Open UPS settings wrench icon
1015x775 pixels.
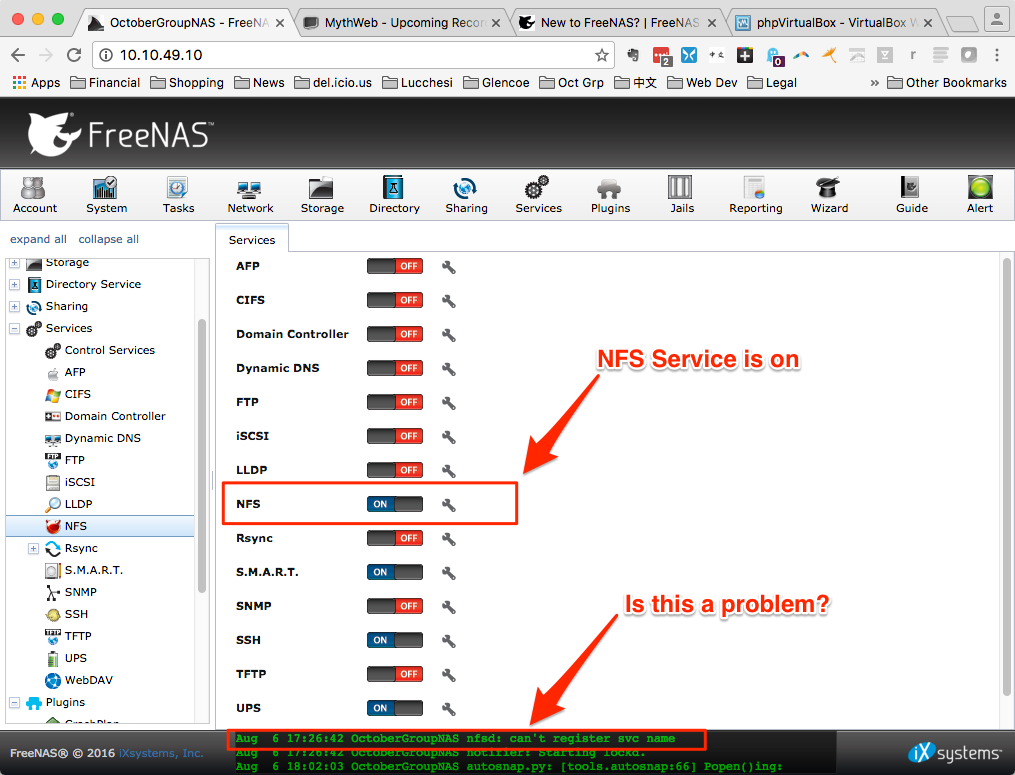click(x=449, y=709)
